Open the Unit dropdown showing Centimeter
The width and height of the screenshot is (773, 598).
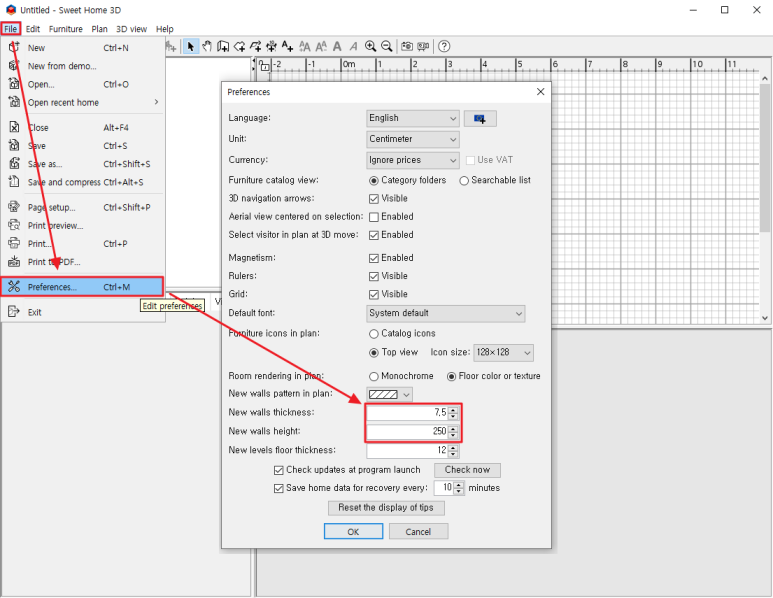pyautogui.click(x=413, y=140)
